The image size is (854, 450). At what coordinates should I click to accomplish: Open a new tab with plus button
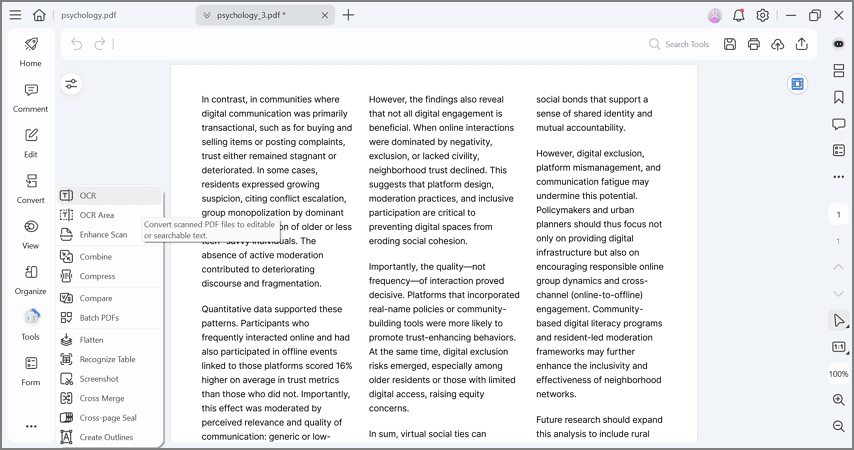[x=348, y=15]
